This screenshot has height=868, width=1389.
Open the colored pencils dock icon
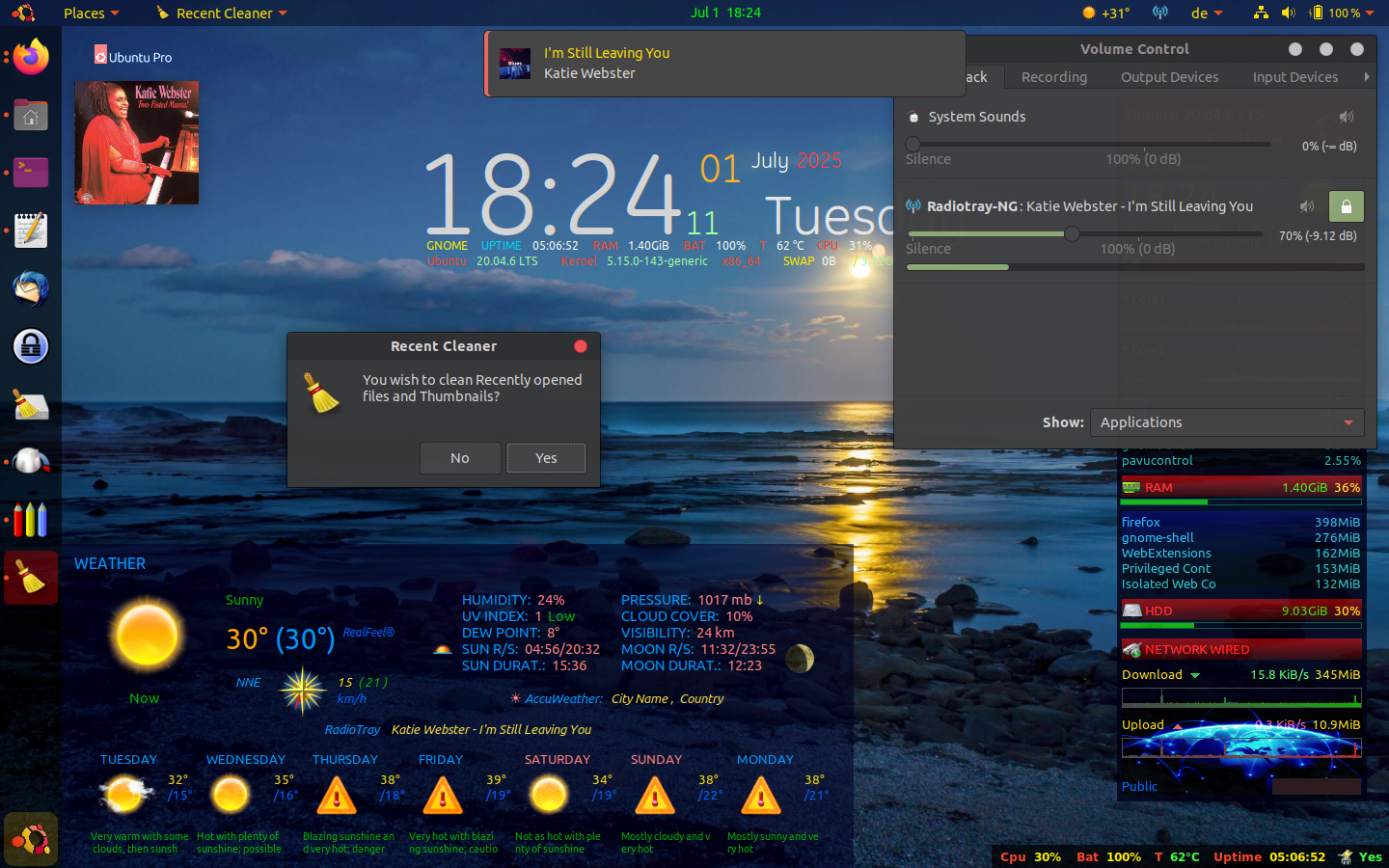click(x=31, y=520)
